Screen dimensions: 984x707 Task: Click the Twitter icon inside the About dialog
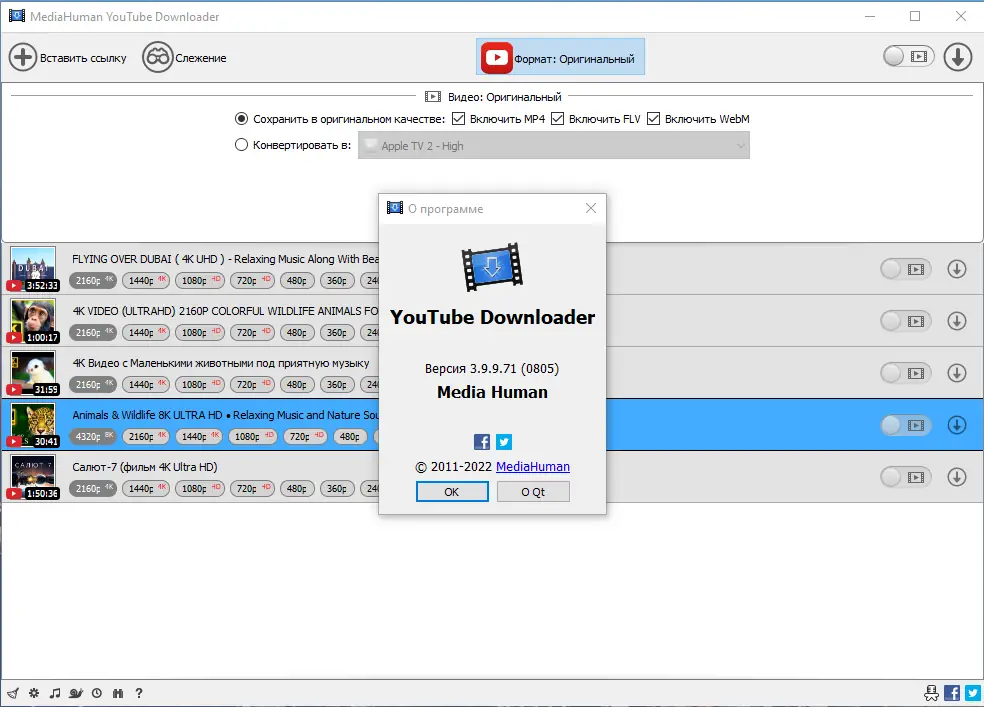(x=504, y=441)
